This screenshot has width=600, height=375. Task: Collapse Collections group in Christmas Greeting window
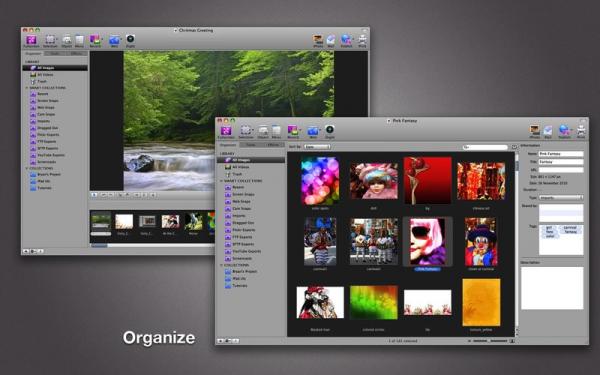click(27, 168)
